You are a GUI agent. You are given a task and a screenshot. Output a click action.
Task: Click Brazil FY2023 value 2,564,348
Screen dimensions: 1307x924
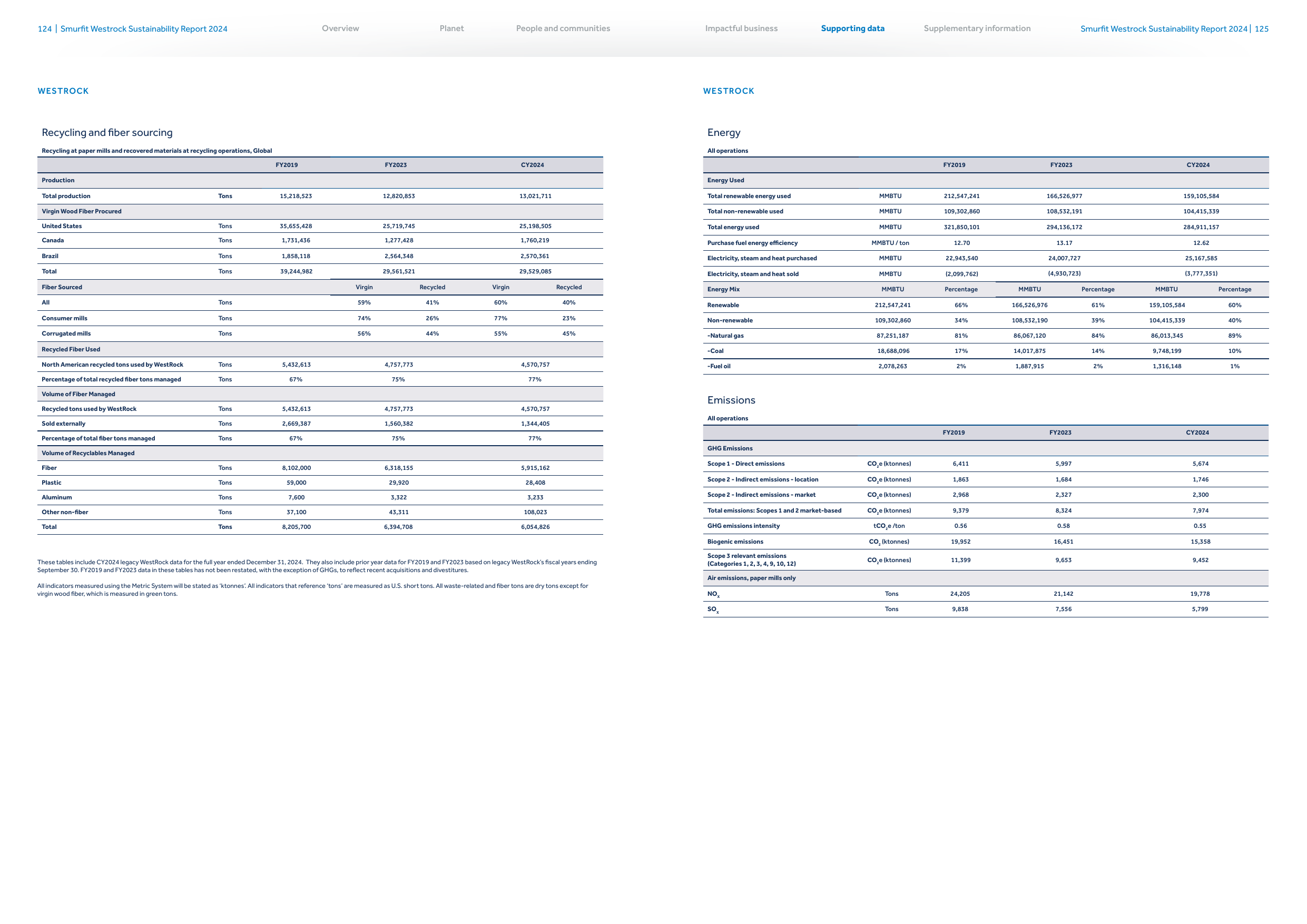click(x=398, y=256)
